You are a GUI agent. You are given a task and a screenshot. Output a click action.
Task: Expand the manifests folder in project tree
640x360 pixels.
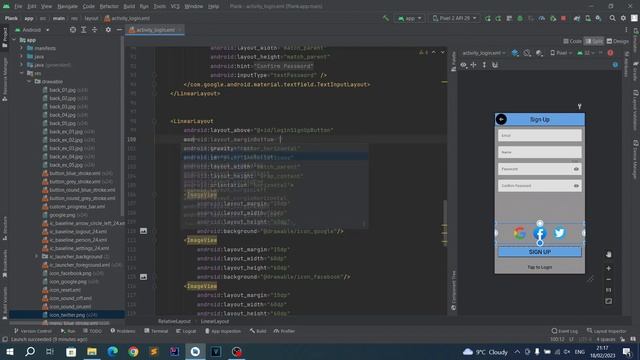pos(22,48)
